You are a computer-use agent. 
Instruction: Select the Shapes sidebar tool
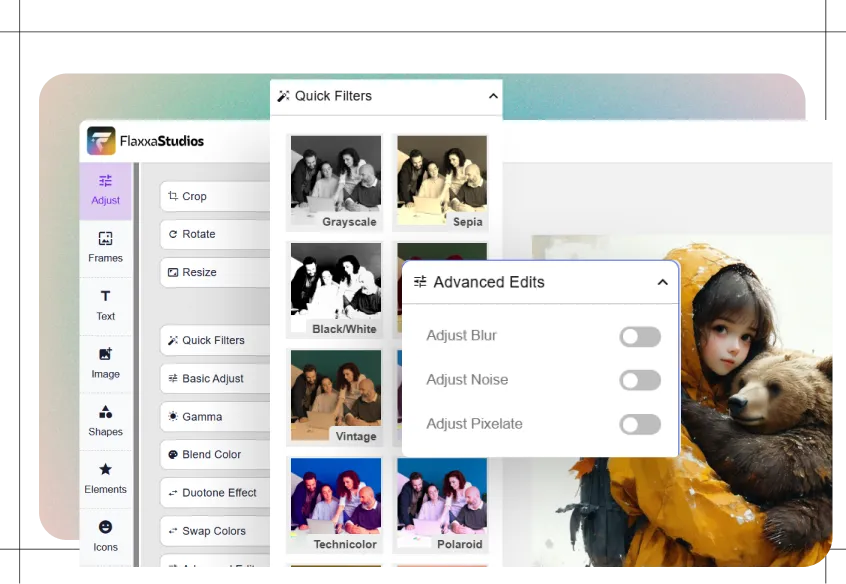(105, 421)
